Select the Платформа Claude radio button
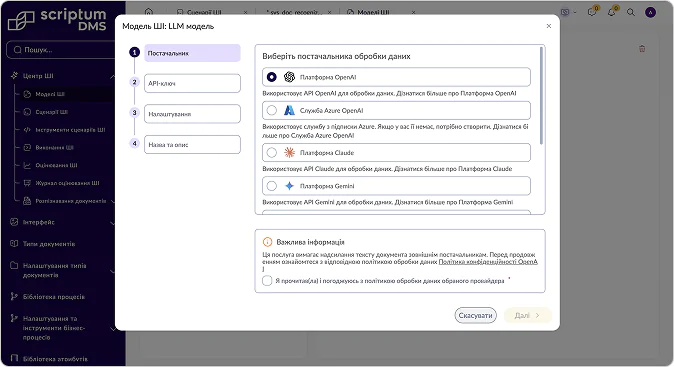674x367 pixels. pyautogui.click(x=272, y=153)
